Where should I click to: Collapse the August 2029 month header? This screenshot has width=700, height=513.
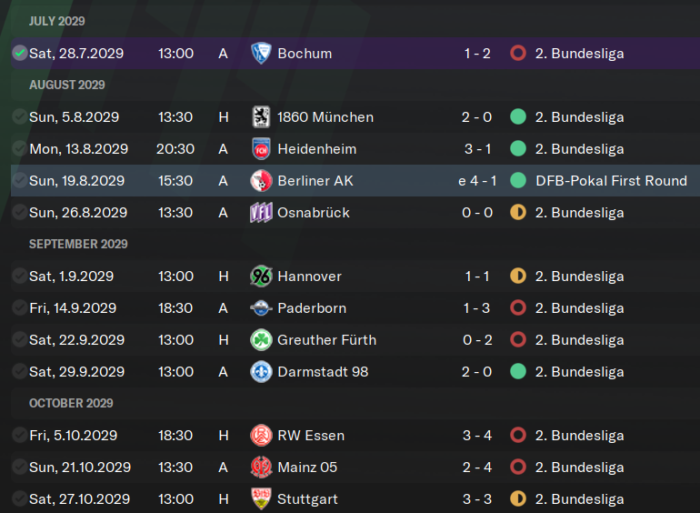point(67,85)
